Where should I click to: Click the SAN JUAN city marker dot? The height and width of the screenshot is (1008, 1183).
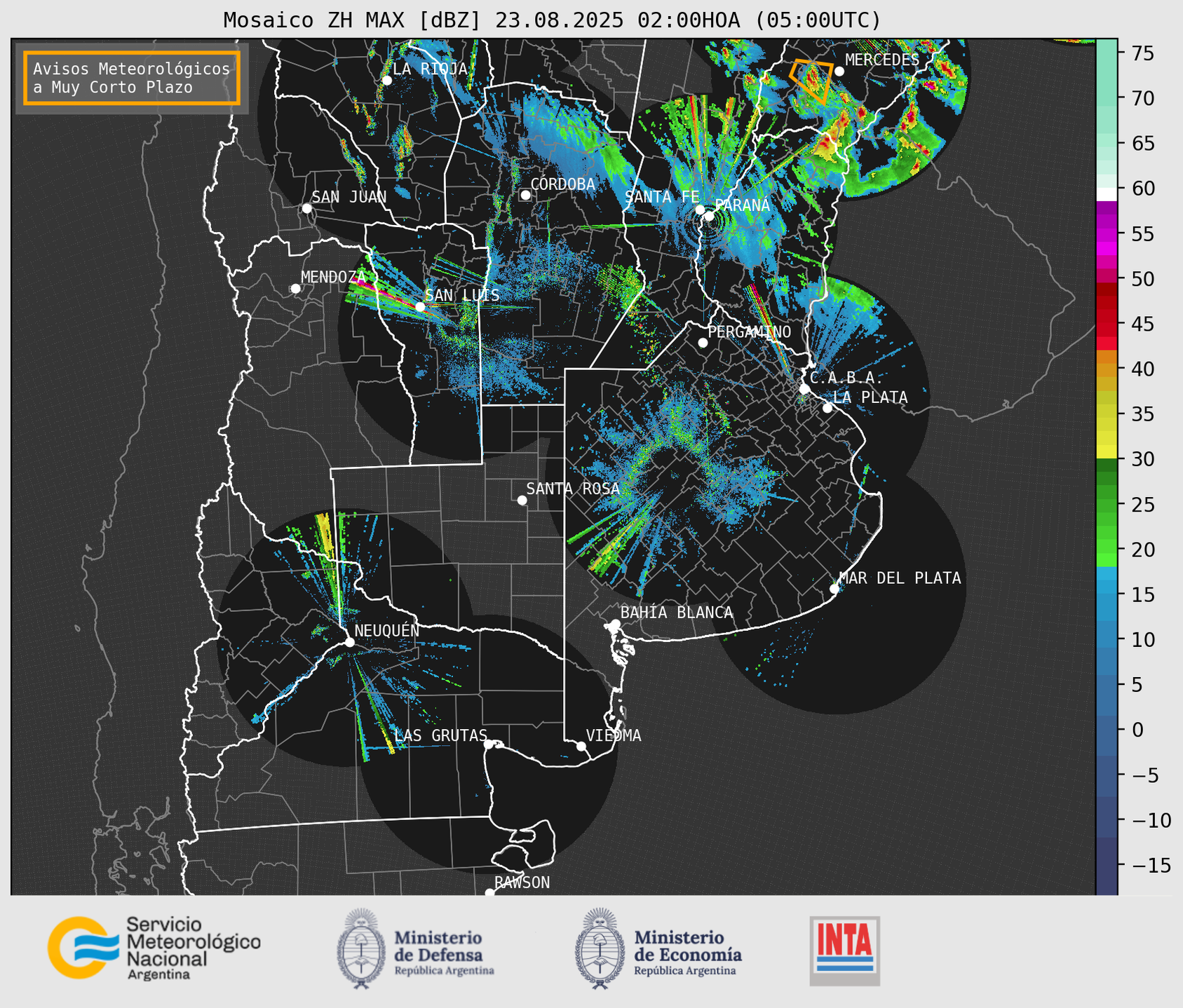(x=306, y=208)
